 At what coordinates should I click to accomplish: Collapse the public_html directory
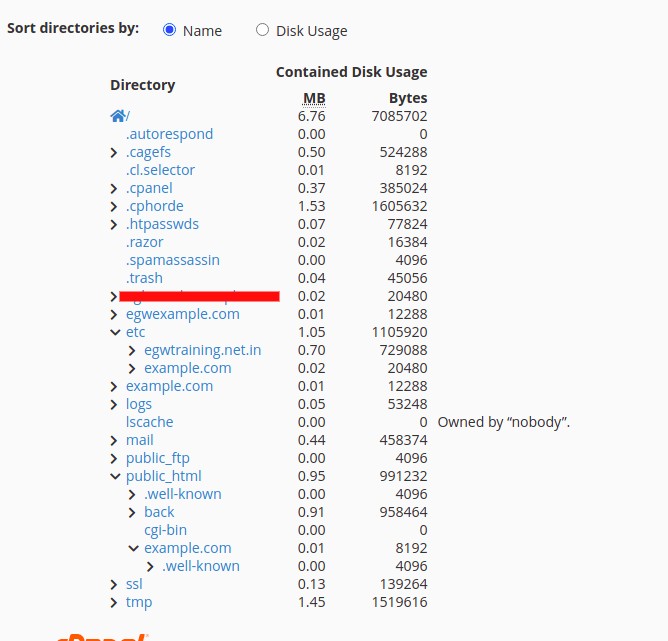(x=114, y=476)
